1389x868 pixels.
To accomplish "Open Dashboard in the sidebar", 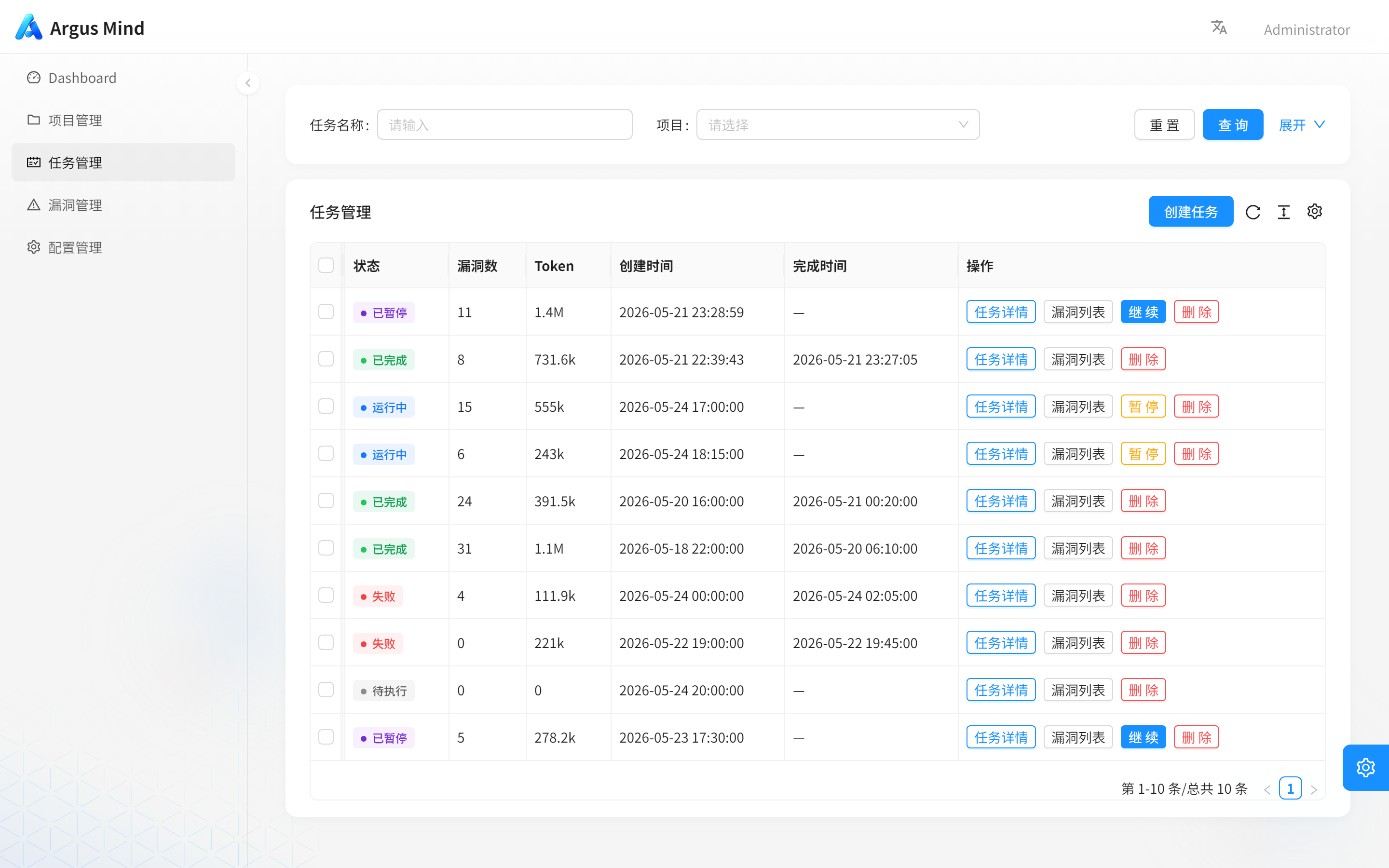I will pyautogui.click(x=123, y=78).
